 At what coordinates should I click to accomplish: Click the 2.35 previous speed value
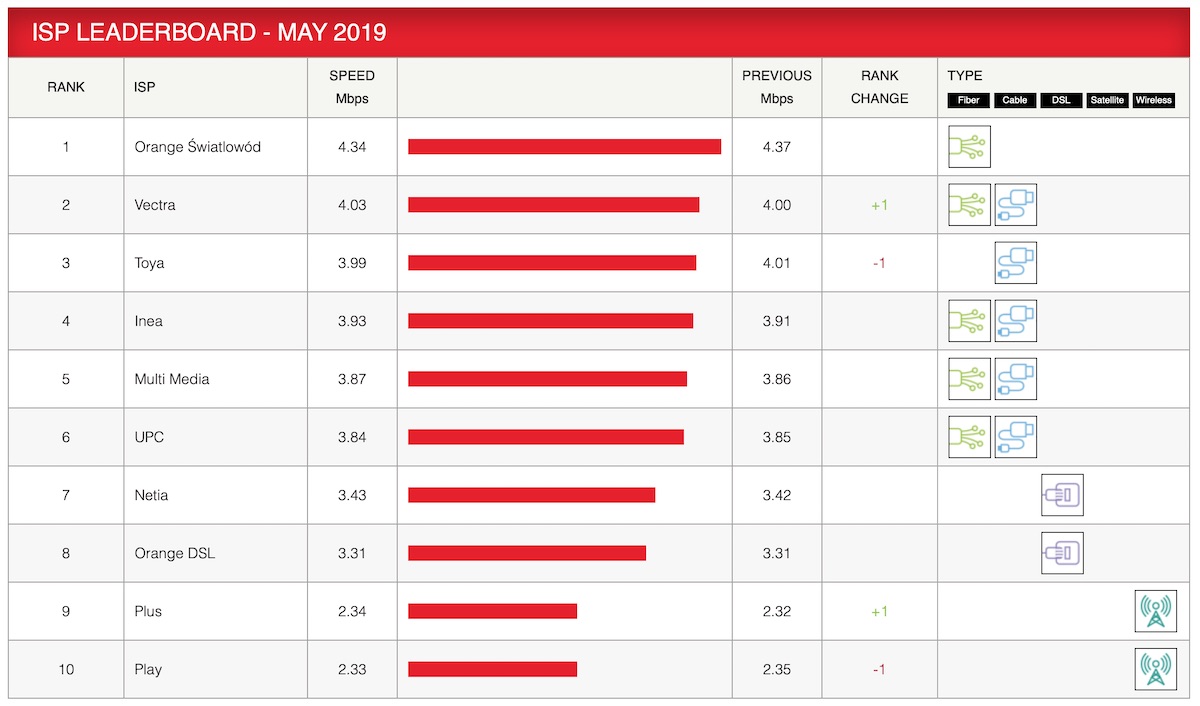point(777,669)
